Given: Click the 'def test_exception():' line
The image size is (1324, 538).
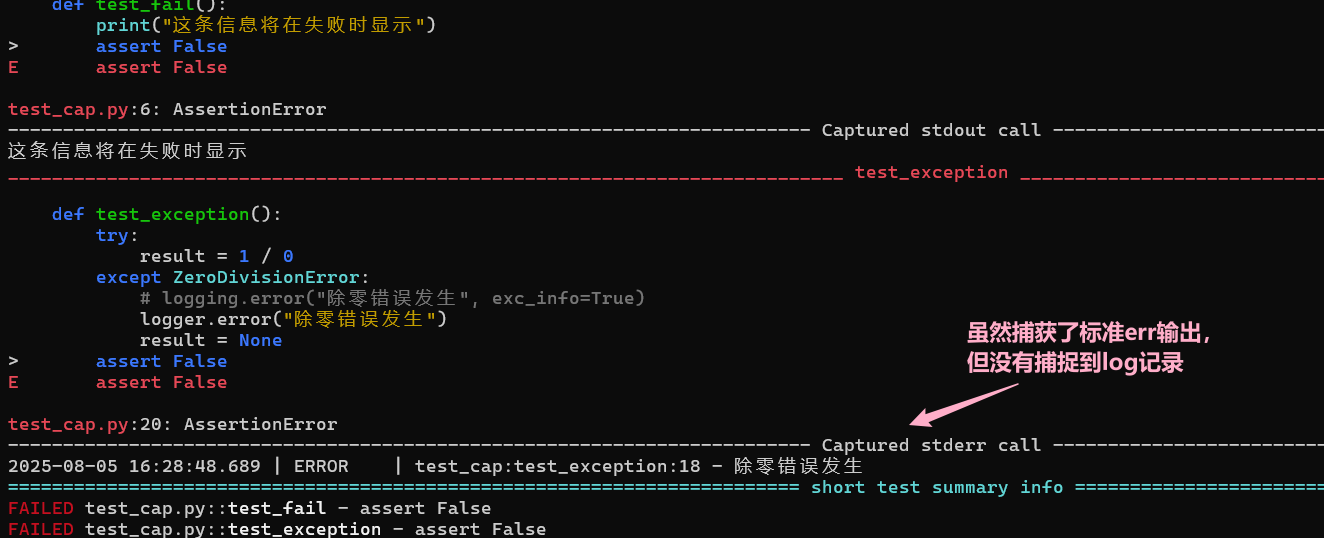Looking at the screenshot, I should 167,214.
